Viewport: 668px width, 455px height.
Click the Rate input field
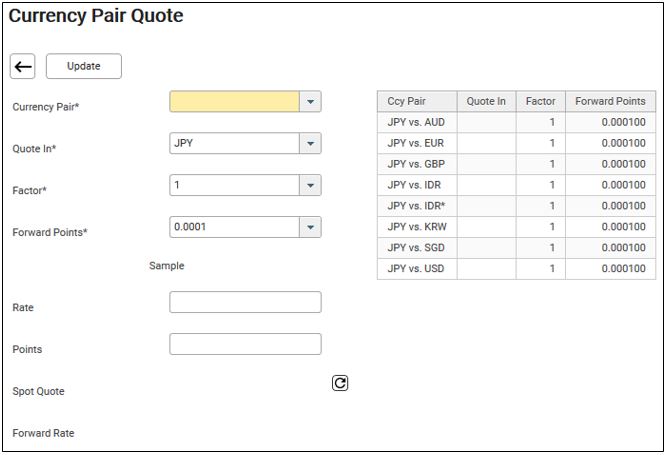click(x=245, y=302)
